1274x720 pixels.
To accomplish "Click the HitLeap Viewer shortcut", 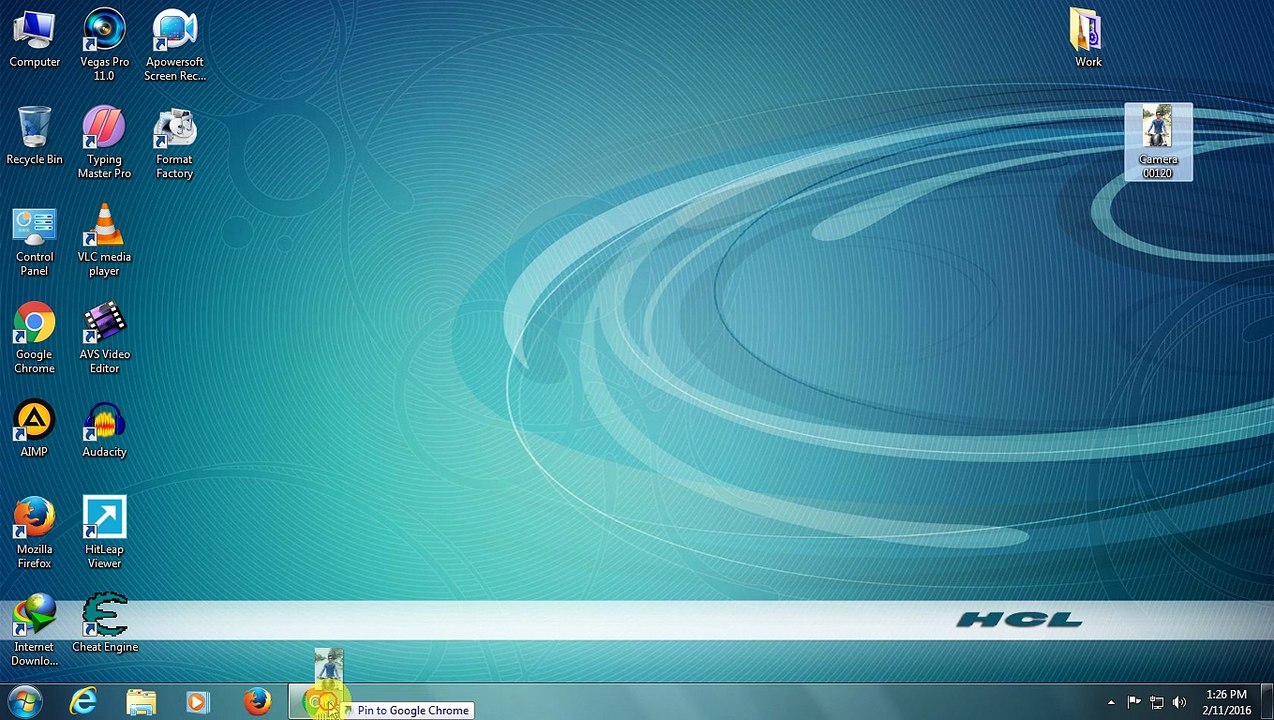I will click(x=104, y=533).
